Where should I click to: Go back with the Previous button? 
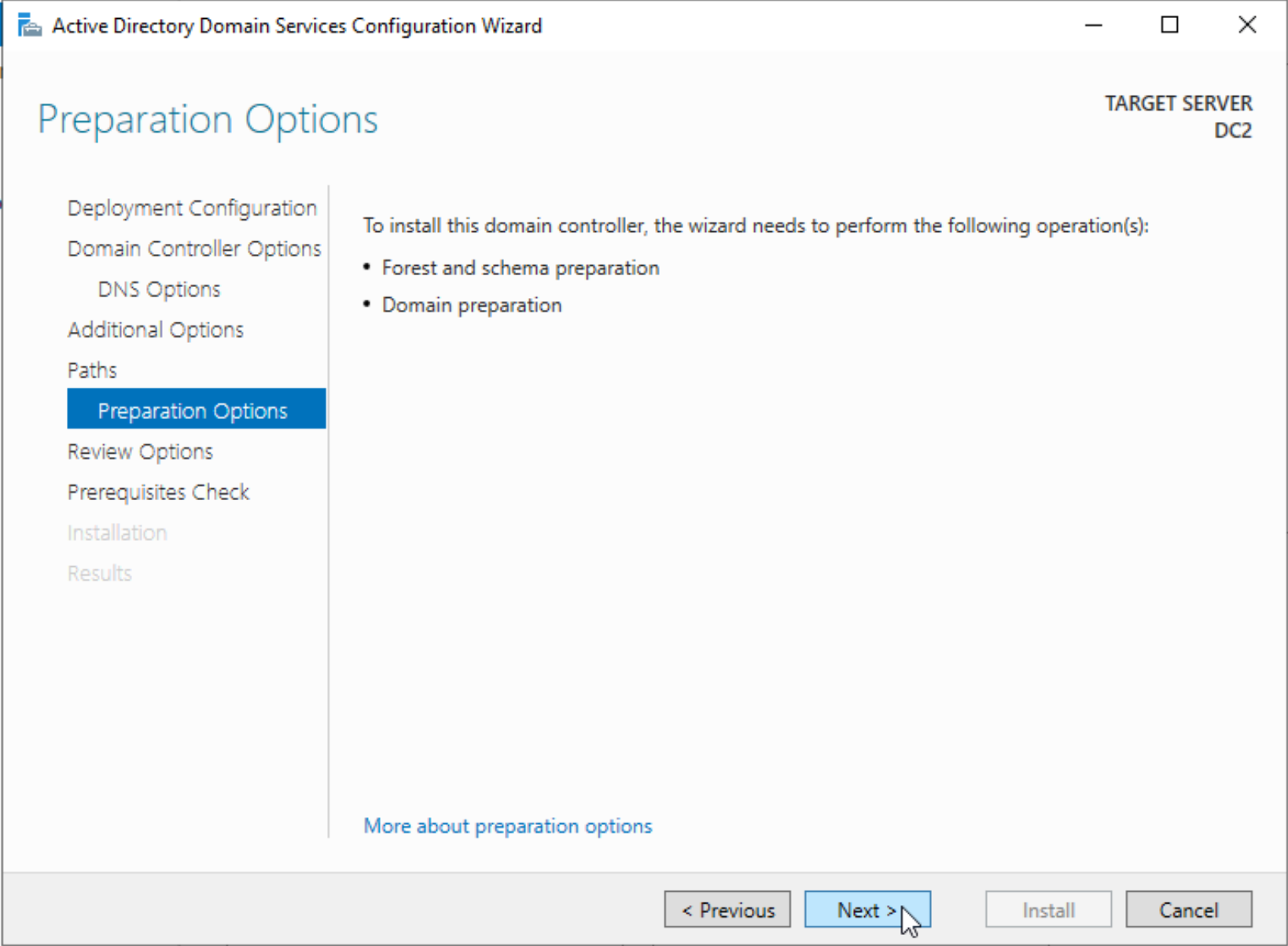pyautogui.click(x=727, y=910)
